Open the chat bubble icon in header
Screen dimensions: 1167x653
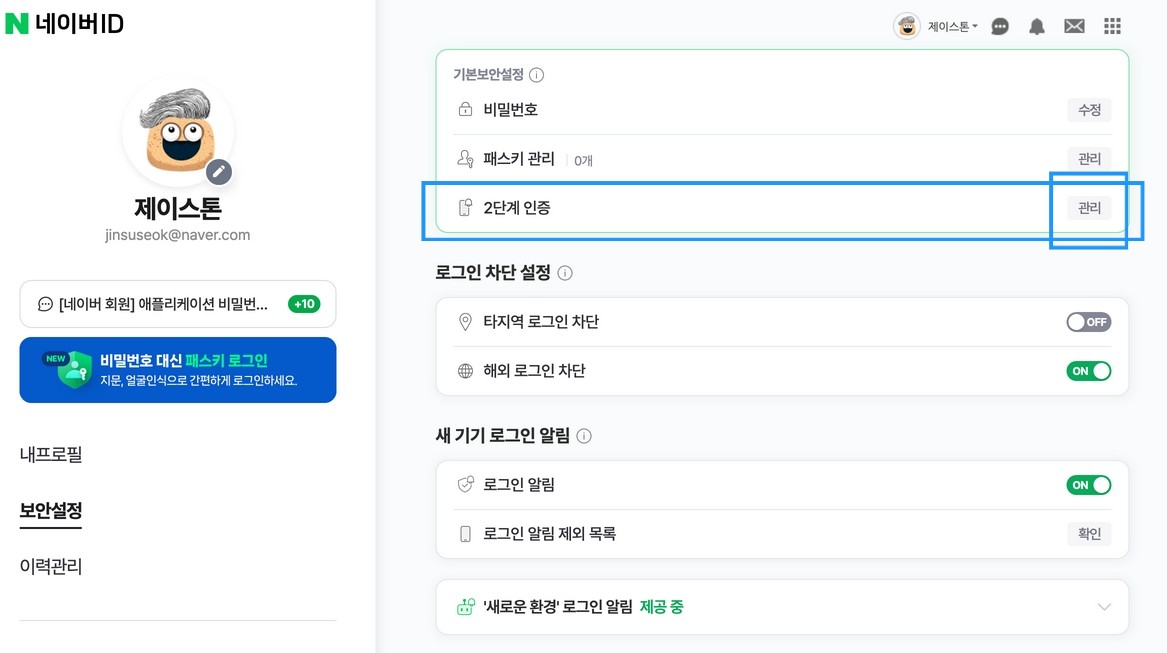coord(1000,27)
